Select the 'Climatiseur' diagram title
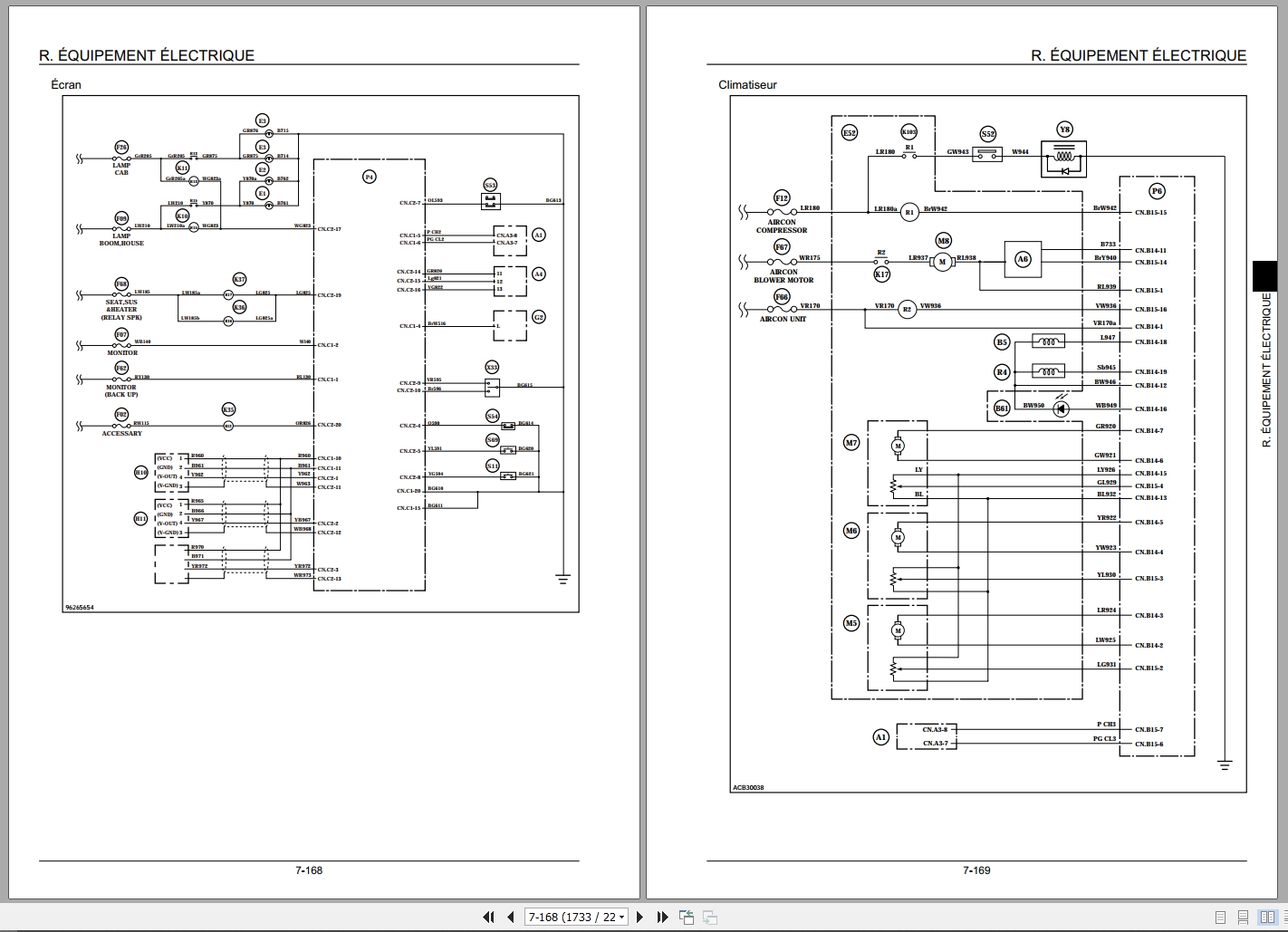The height and width of the screenshot is (932, 1288). (747, 85)
